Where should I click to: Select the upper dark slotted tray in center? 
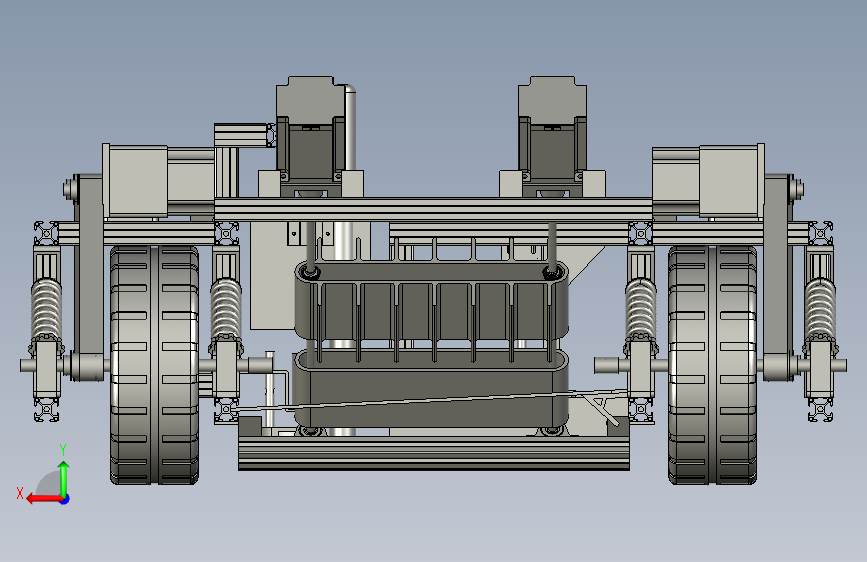coord(431,301)
